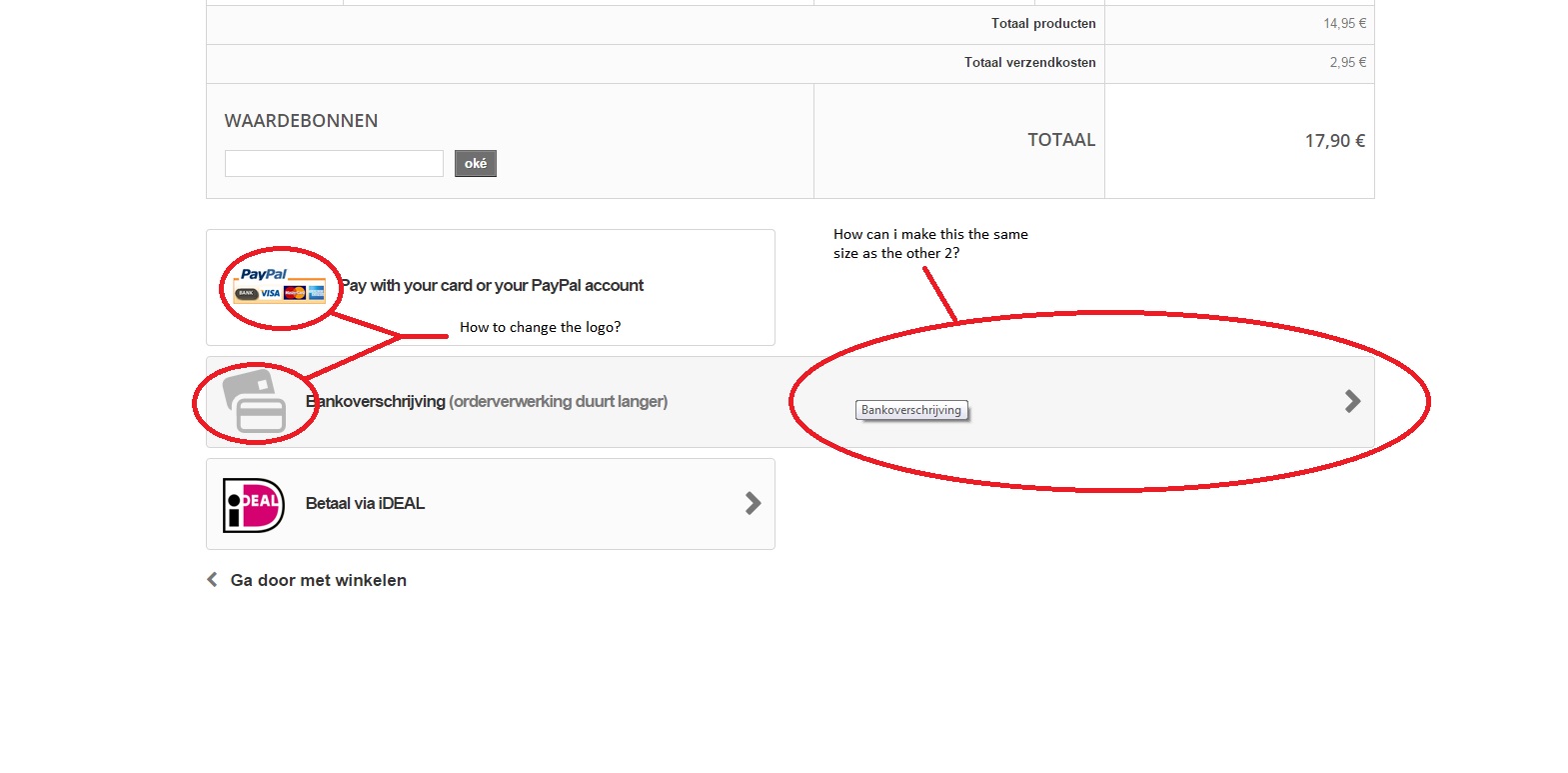Click the '(orderverwerking duurt langer)' note
This screenshot has height=773, width=1568.
point(559,402)
